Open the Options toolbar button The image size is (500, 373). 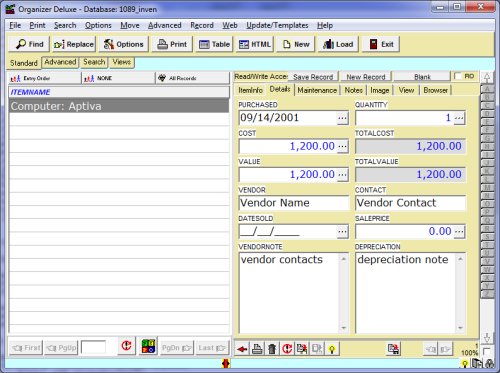pyautogui.click(x=123, y=44)
